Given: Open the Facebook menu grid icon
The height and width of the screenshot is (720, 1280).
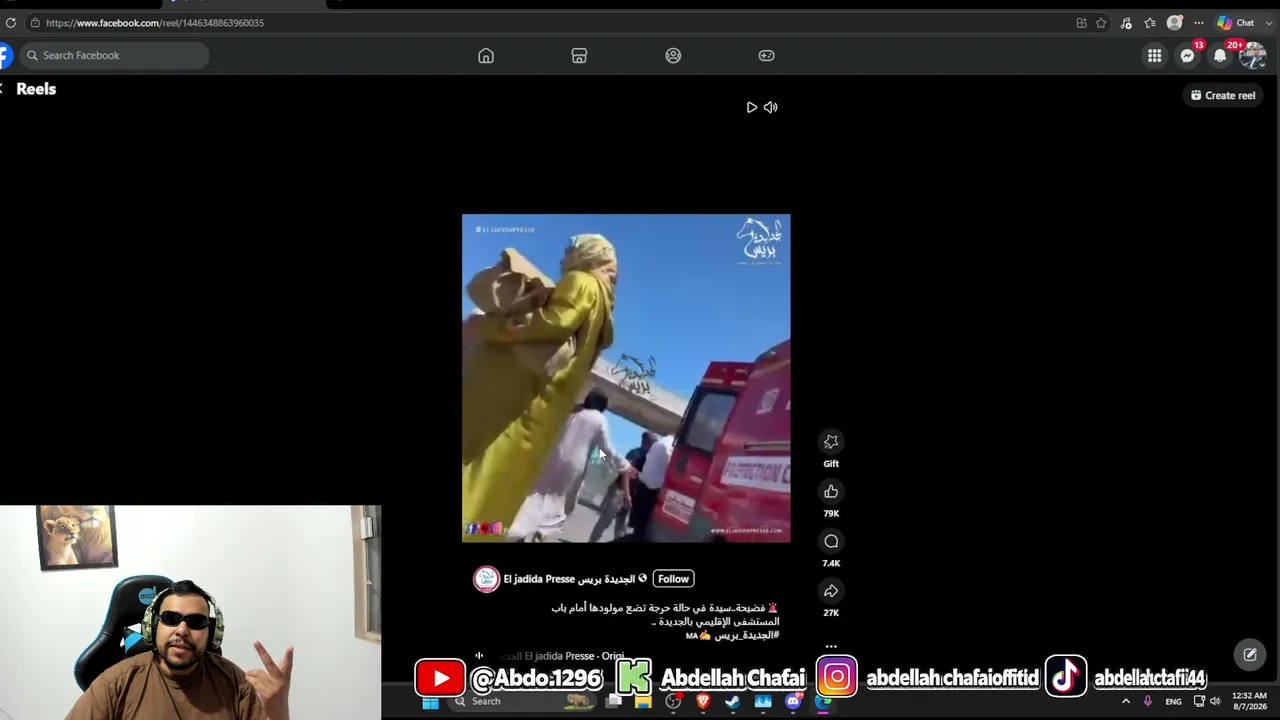Looking at the screenshot, I should point(1155,56).
